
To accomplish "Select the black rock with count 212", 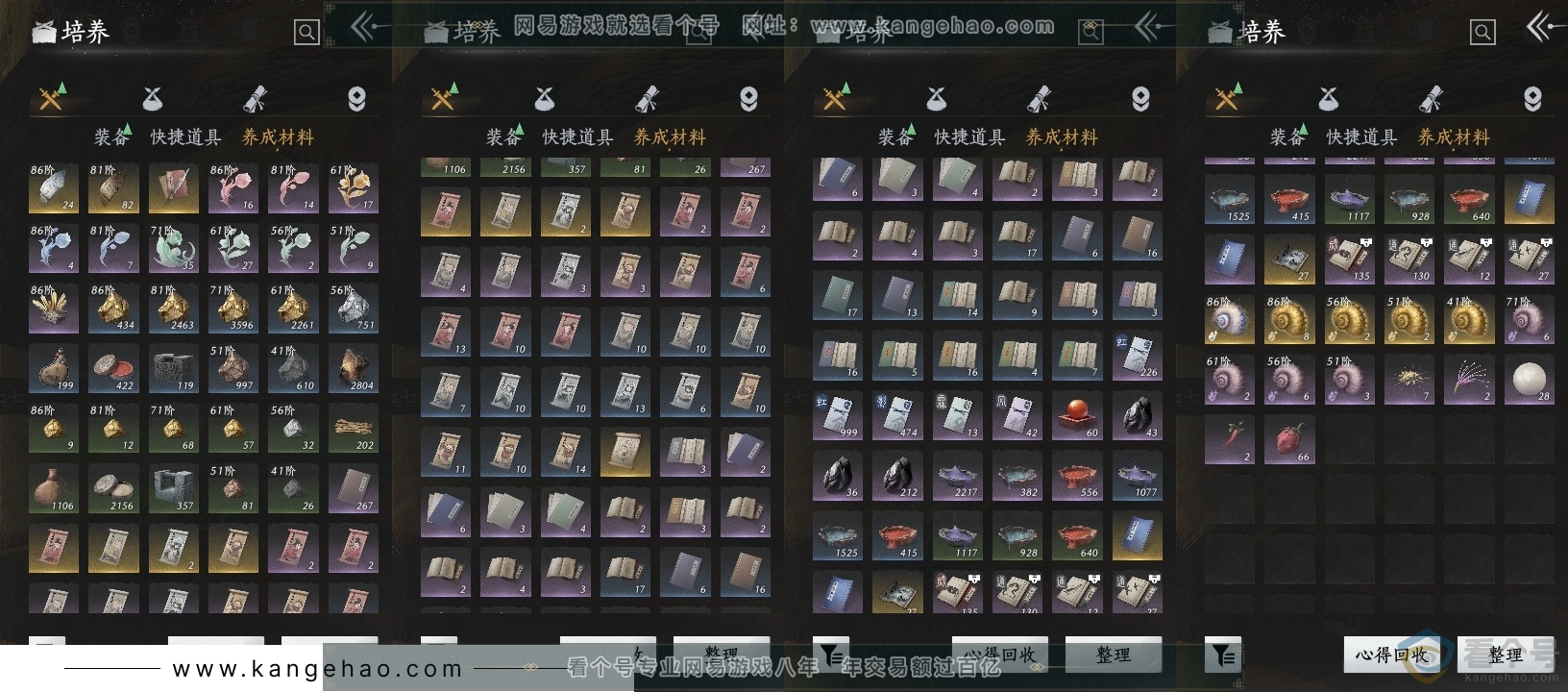I will pos(897,475).
